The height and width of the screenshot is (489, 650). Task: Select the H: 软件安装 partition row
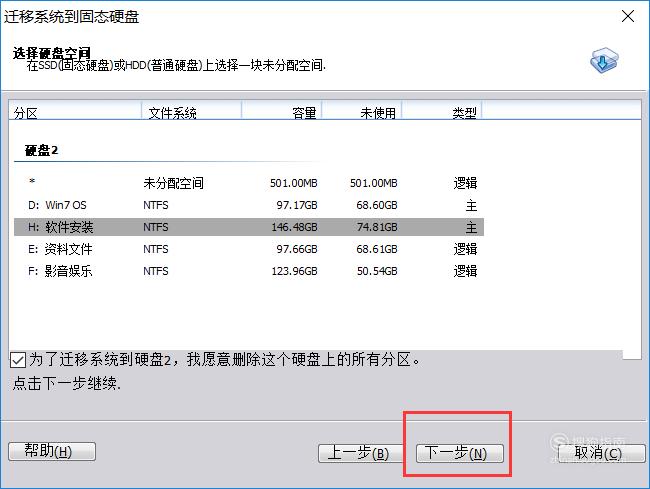click(249, 227)
